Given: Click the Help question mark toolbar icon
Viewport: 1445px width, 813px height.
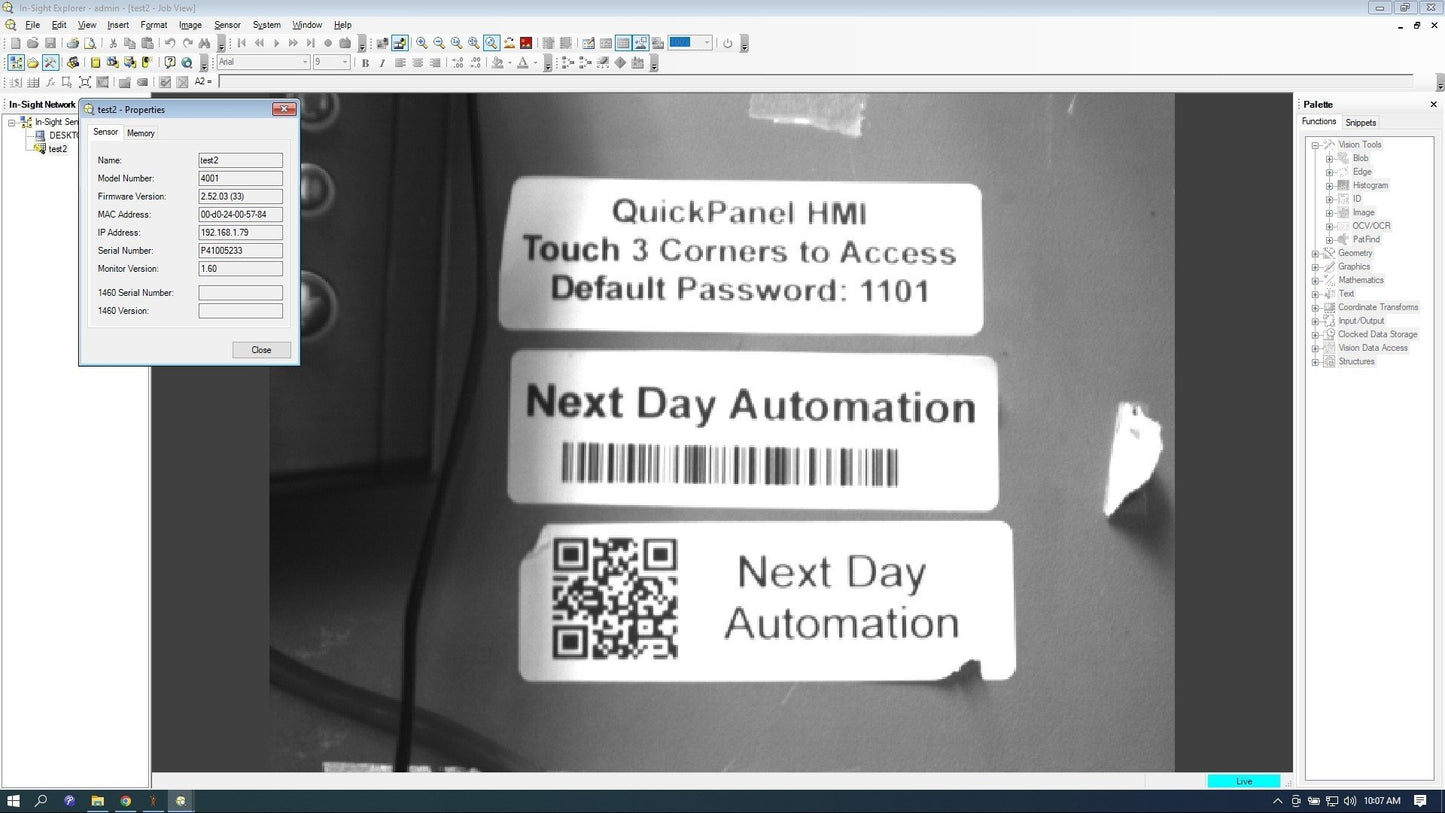Looking at the screenshot, I should 169,62.
